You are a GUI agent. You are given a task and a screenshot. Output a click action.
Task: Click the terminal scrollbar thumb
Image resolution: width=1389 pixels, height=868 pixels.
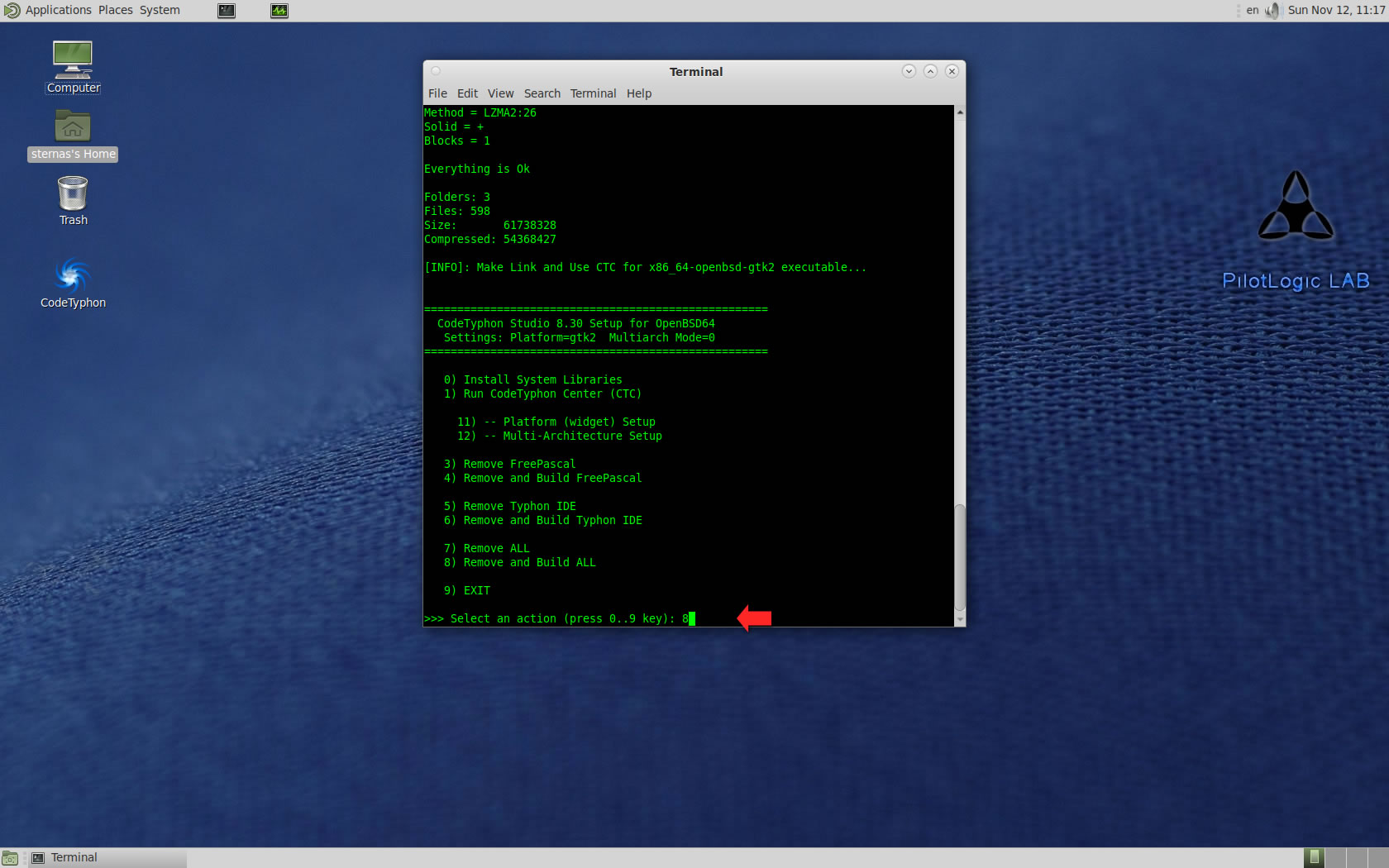coord(960,558)
